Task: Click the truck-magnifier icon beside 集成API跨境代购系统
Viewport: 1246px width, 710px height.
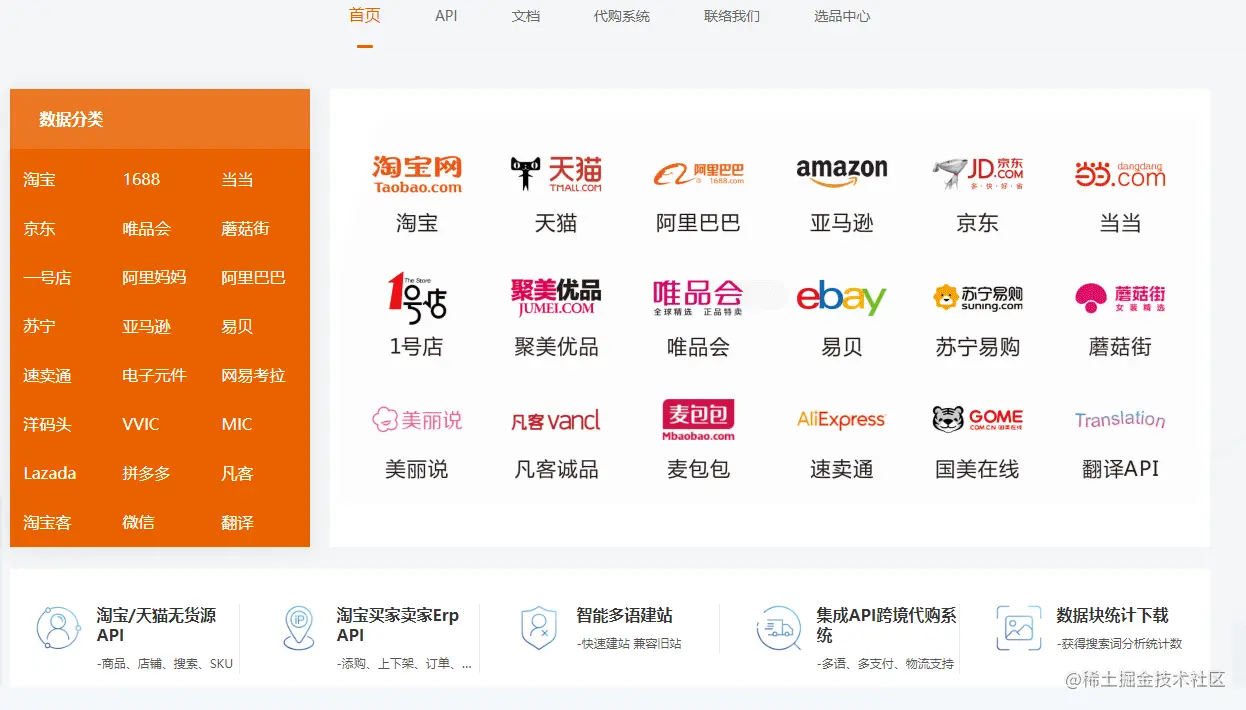Action: pyautogui.click(x=778, y=628)
